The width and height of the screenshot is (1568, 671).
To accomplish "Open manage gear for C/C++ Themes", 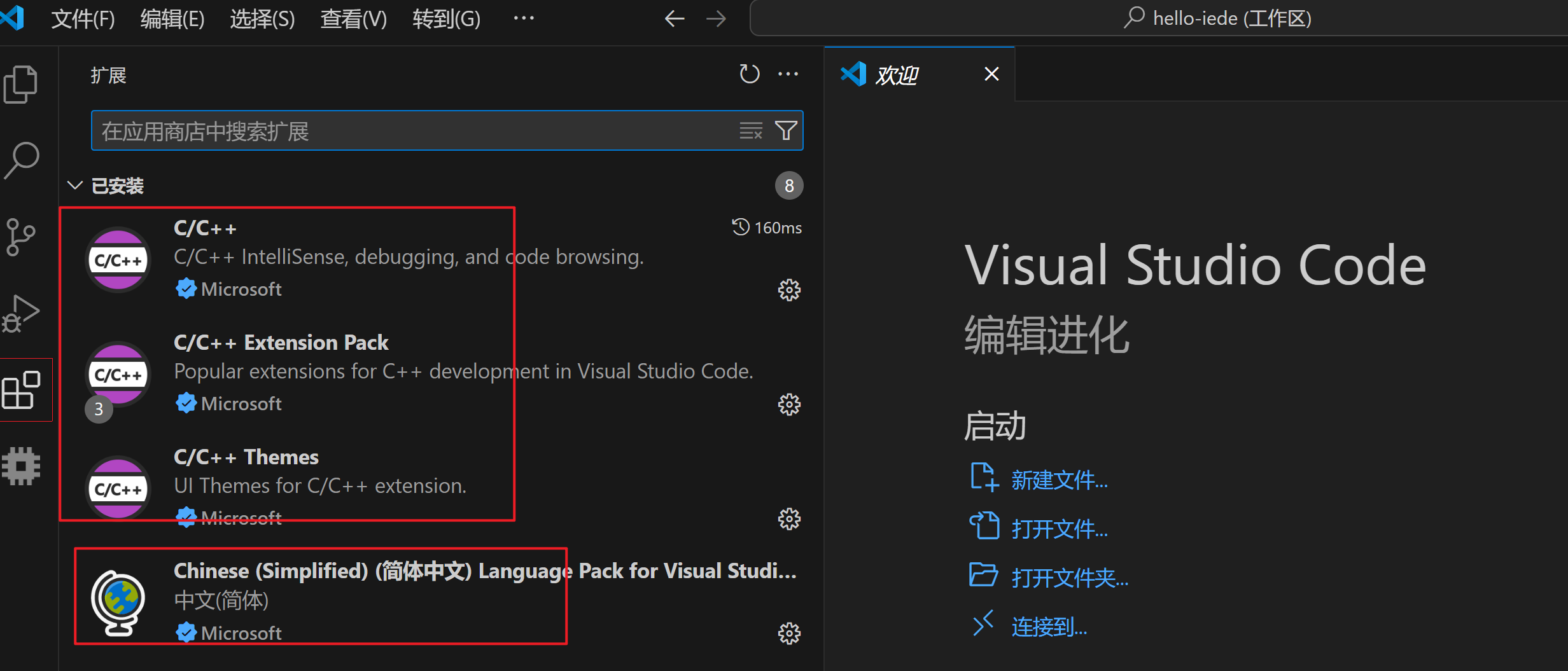I will coord(789,519).
